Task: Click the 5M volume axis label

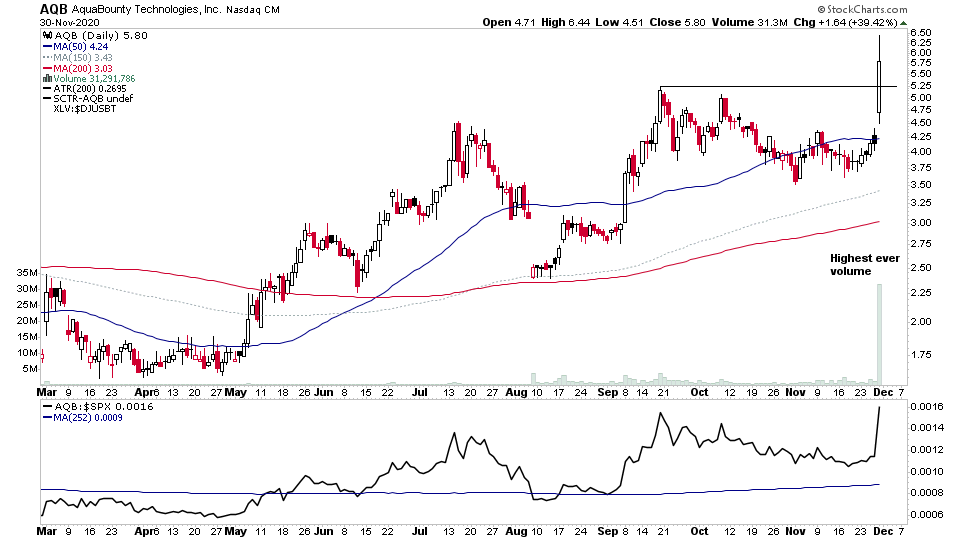Action: click(x=30, y=369)
